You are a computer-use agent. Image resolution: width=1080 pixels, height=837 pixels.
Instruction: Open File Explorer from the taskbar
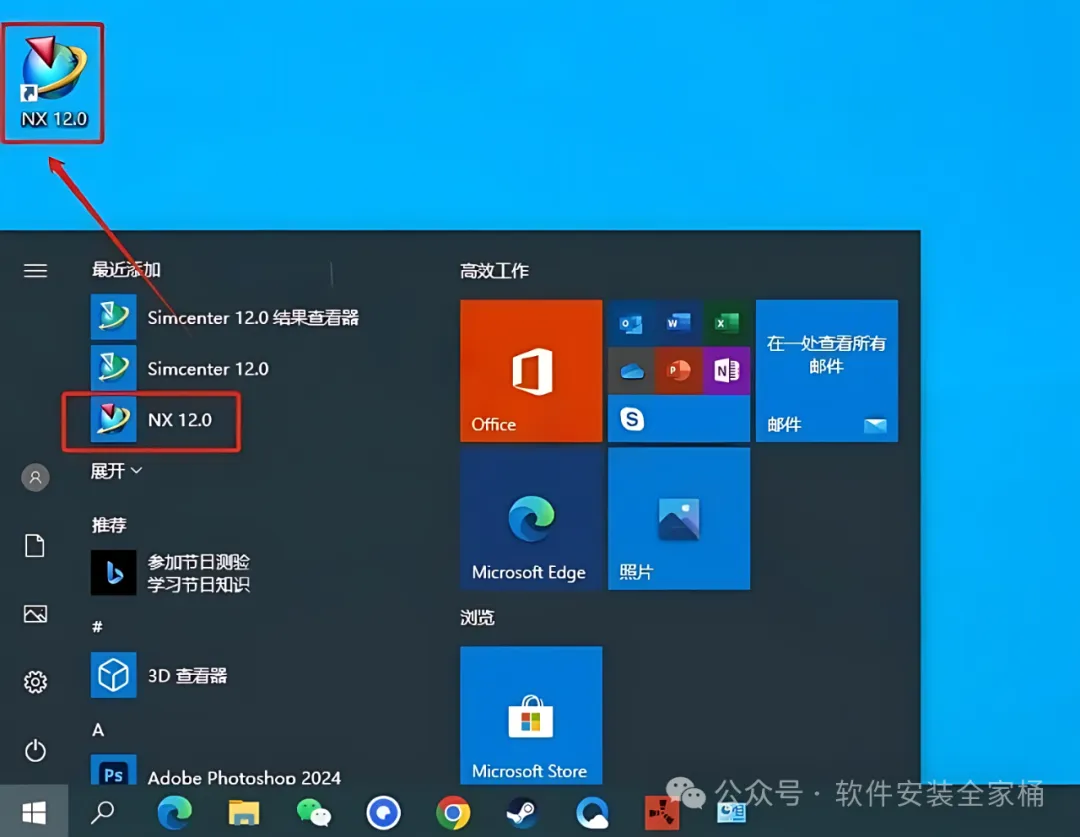click(244, 813)
